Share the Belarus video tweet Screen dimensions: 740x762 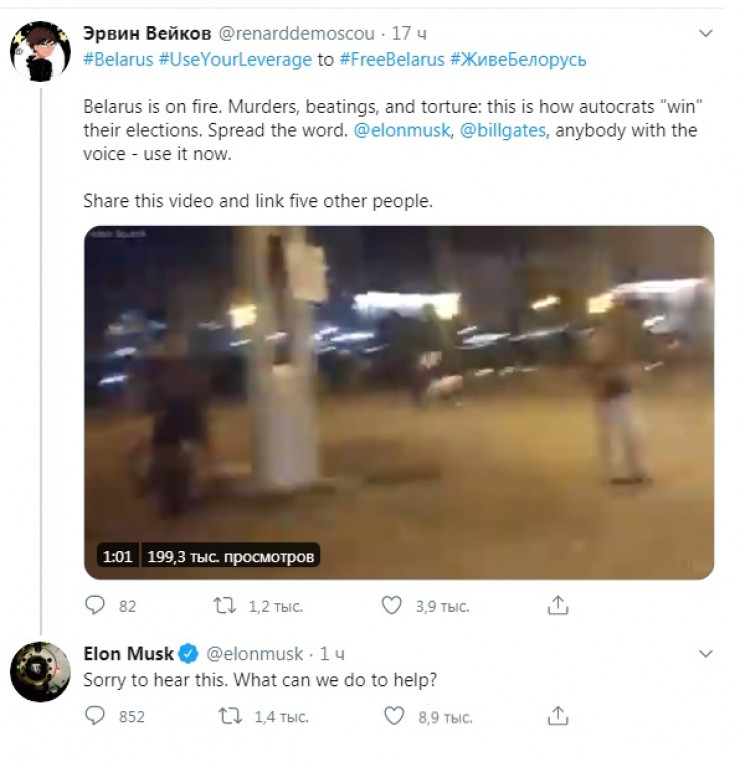(x=559, y=606)
